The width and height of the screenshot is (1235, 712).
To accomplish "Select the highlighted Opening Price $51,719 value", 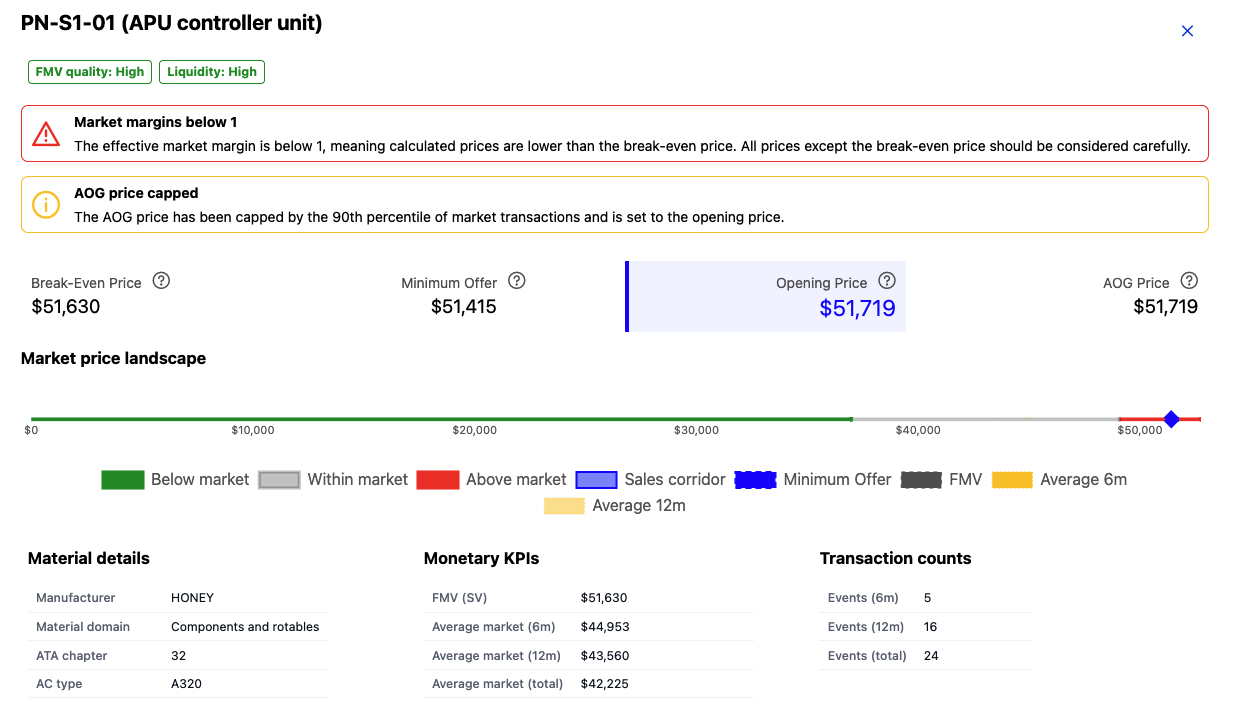I will (857, 308).
